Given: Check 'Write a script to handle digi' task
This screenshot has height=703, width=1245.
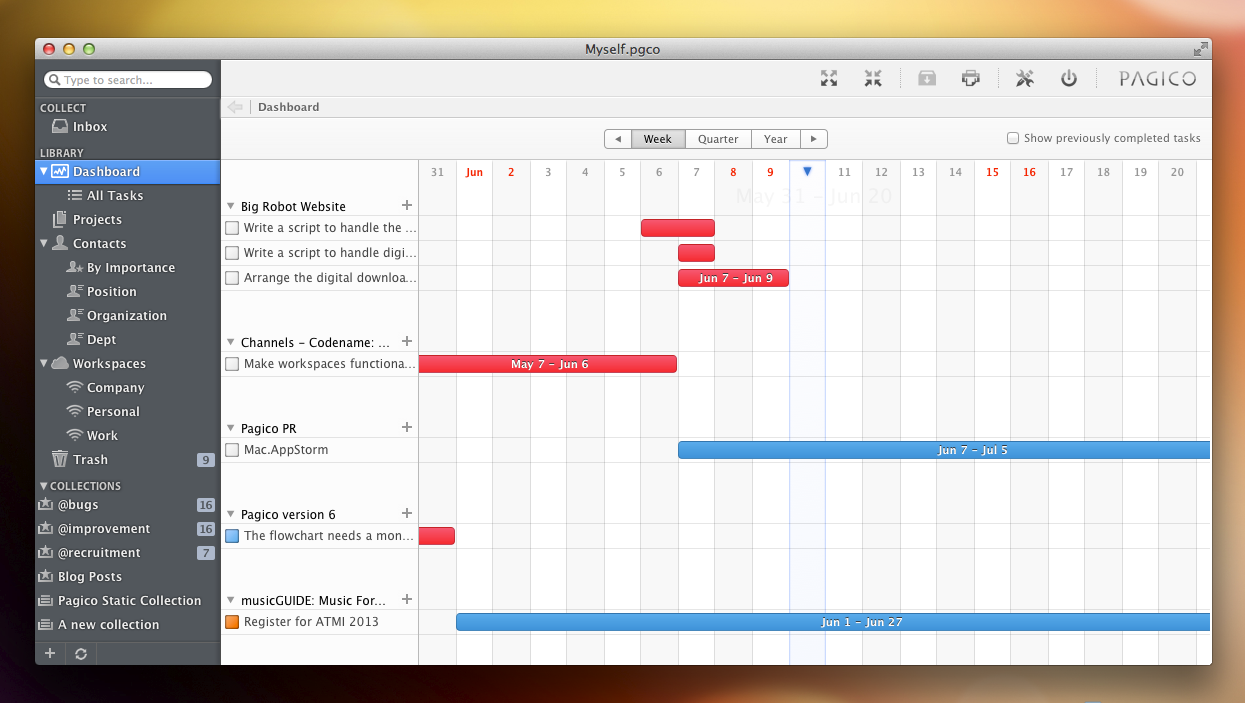Looking at the screenshot, I should tap(232, 253).
